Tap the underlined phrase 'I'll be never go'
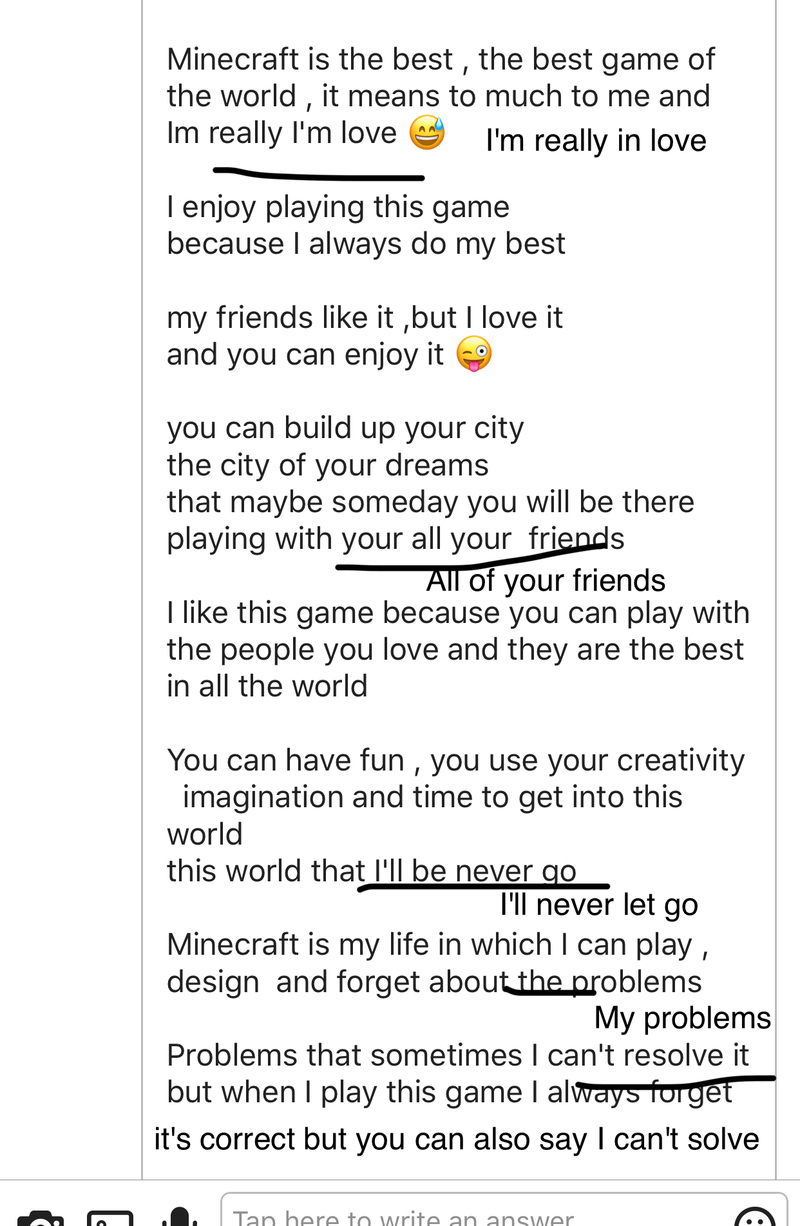 [470, 871]
